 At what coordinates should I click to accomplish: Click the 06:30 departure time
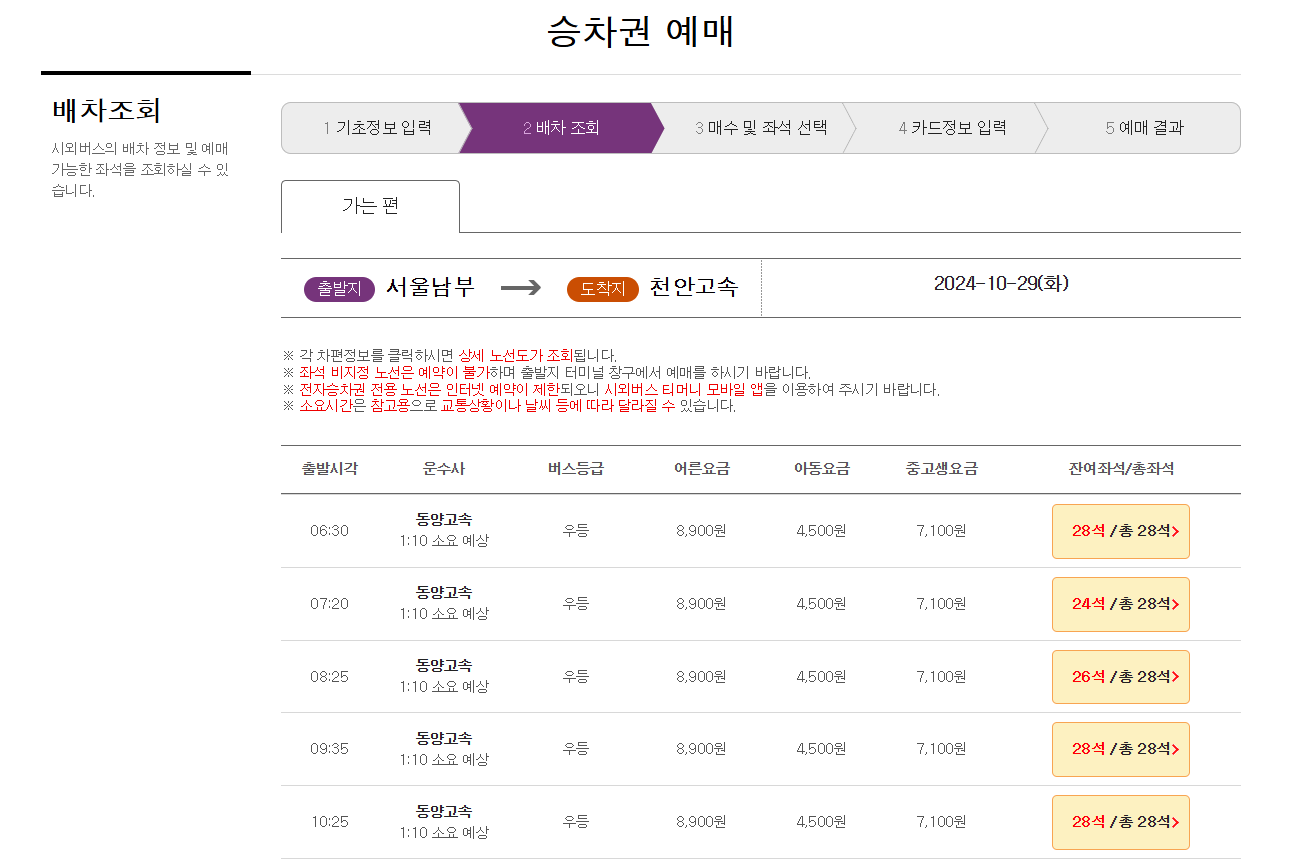tap(329, 531)
